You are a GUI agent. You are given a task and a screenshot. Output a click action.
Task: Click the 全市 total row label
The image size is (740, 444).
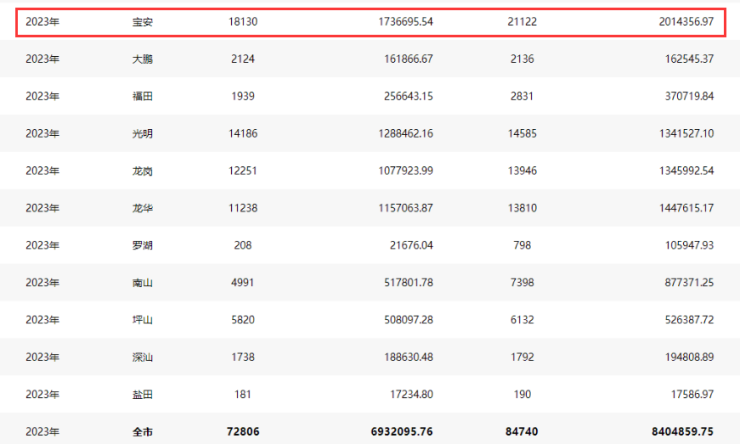[x=141, y=432]
